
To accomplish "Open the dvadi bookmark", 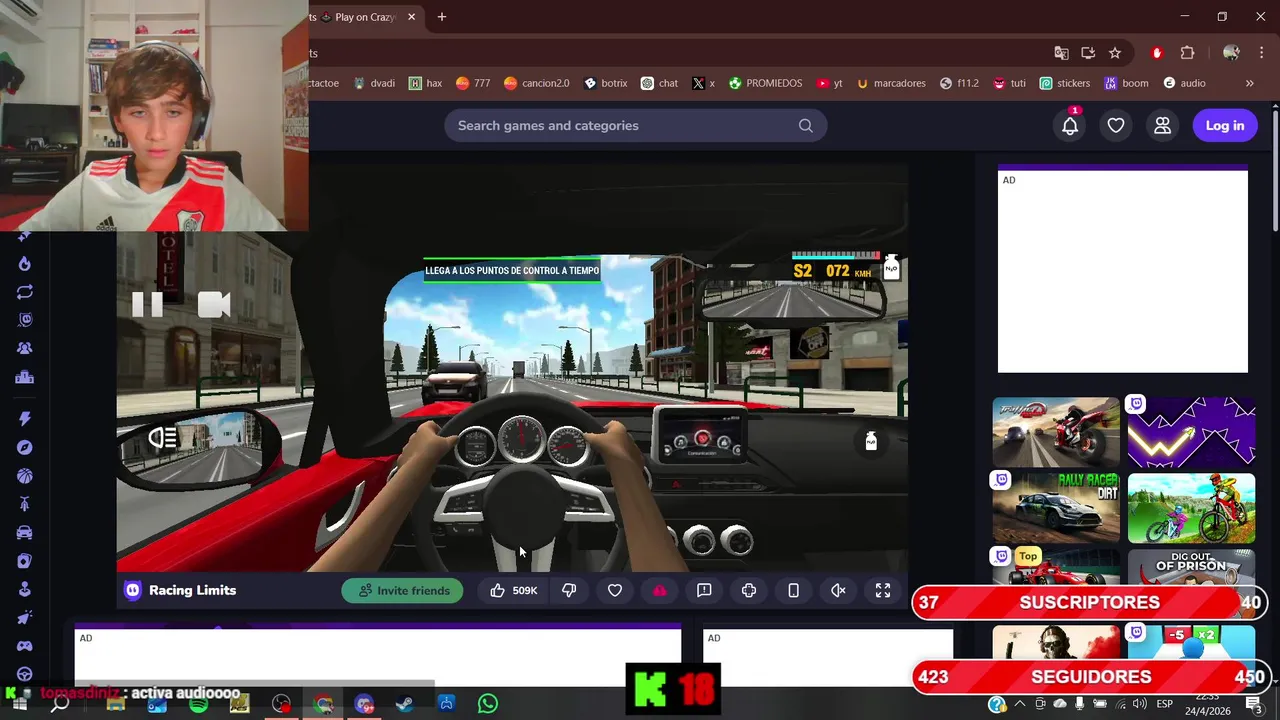I will click(x=374, y=83).
